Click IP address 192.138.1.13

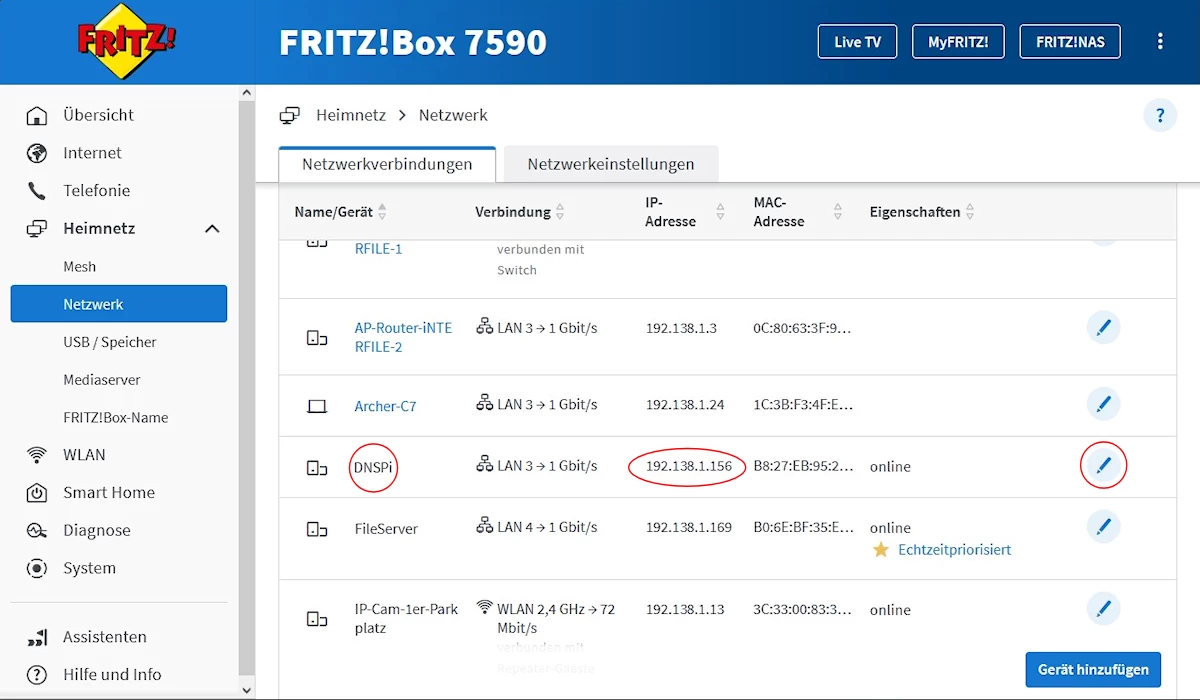point(685,609)
